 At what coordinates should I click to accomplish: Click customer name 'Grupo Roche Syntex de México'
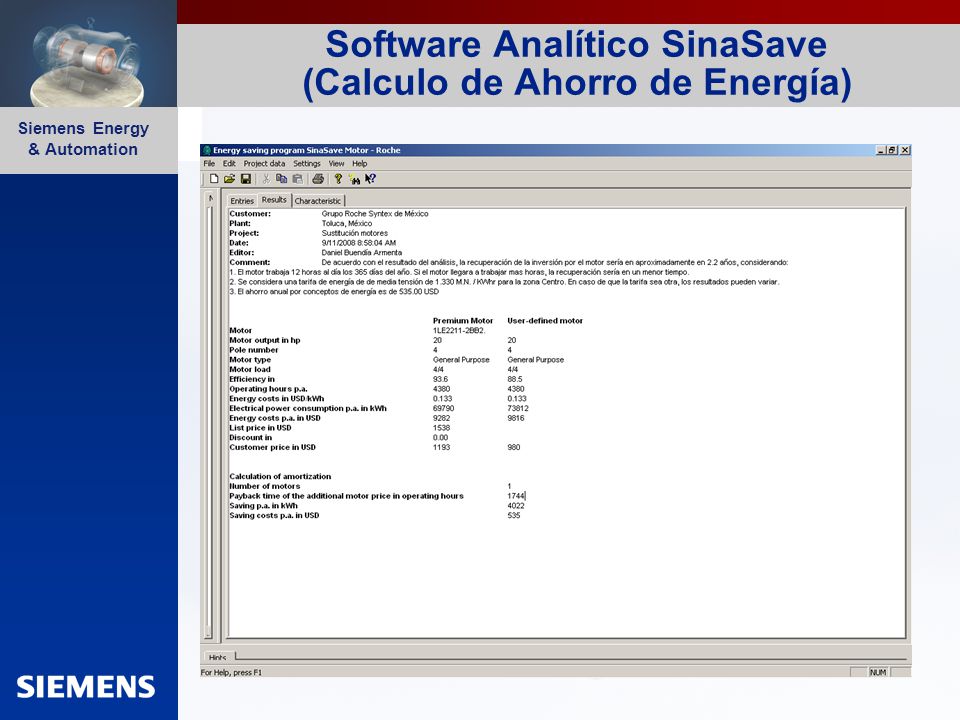click(x=375, y=214)
